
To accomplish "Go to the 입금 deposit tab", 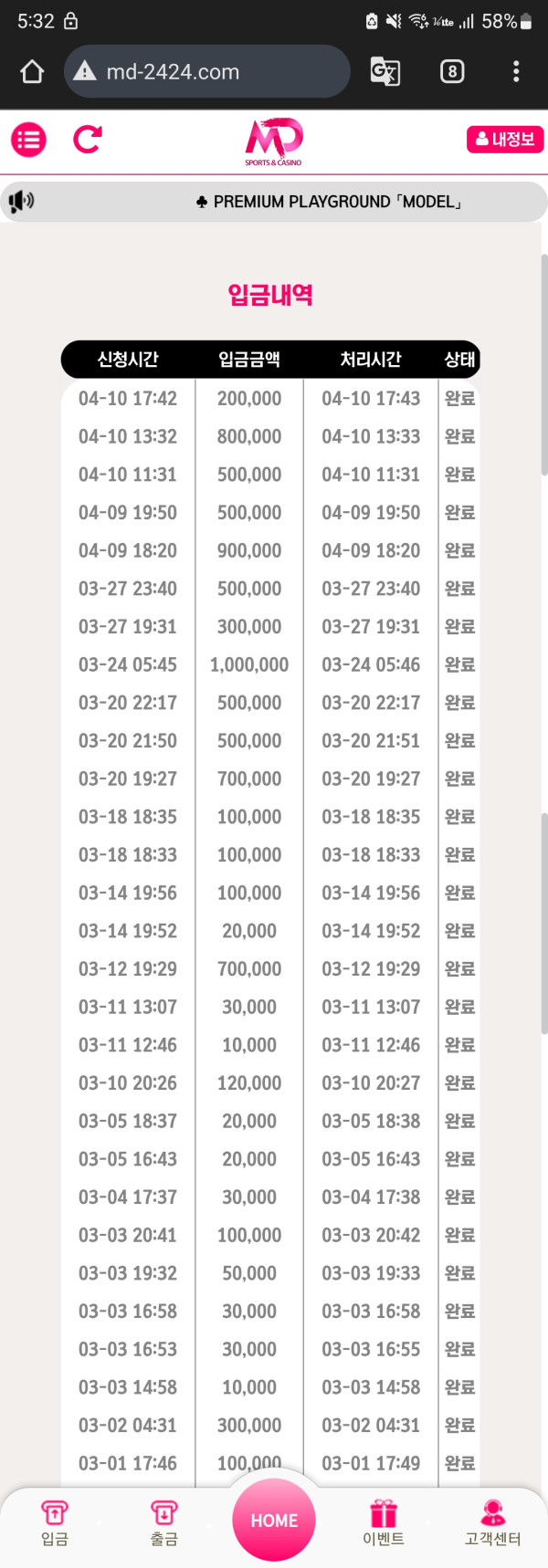I will click(55, 1522).
